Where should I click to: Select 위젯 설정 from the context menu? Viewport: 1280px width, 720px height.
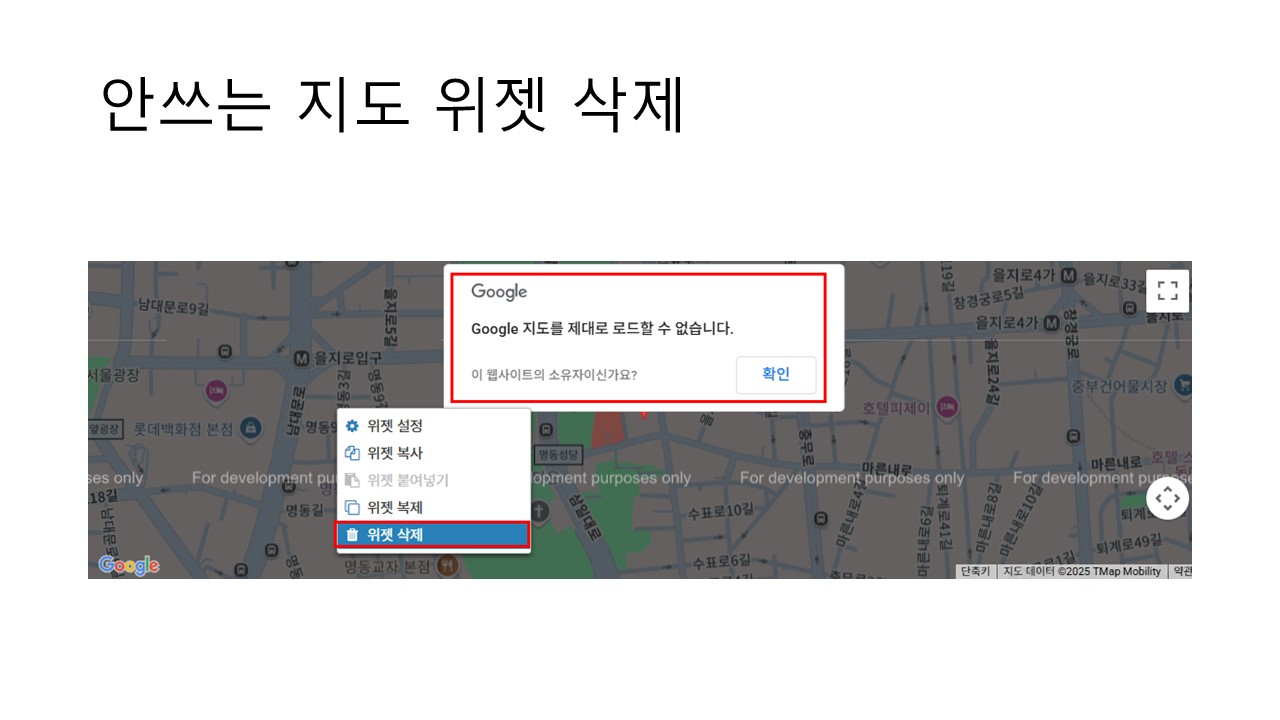click(433, 426)
